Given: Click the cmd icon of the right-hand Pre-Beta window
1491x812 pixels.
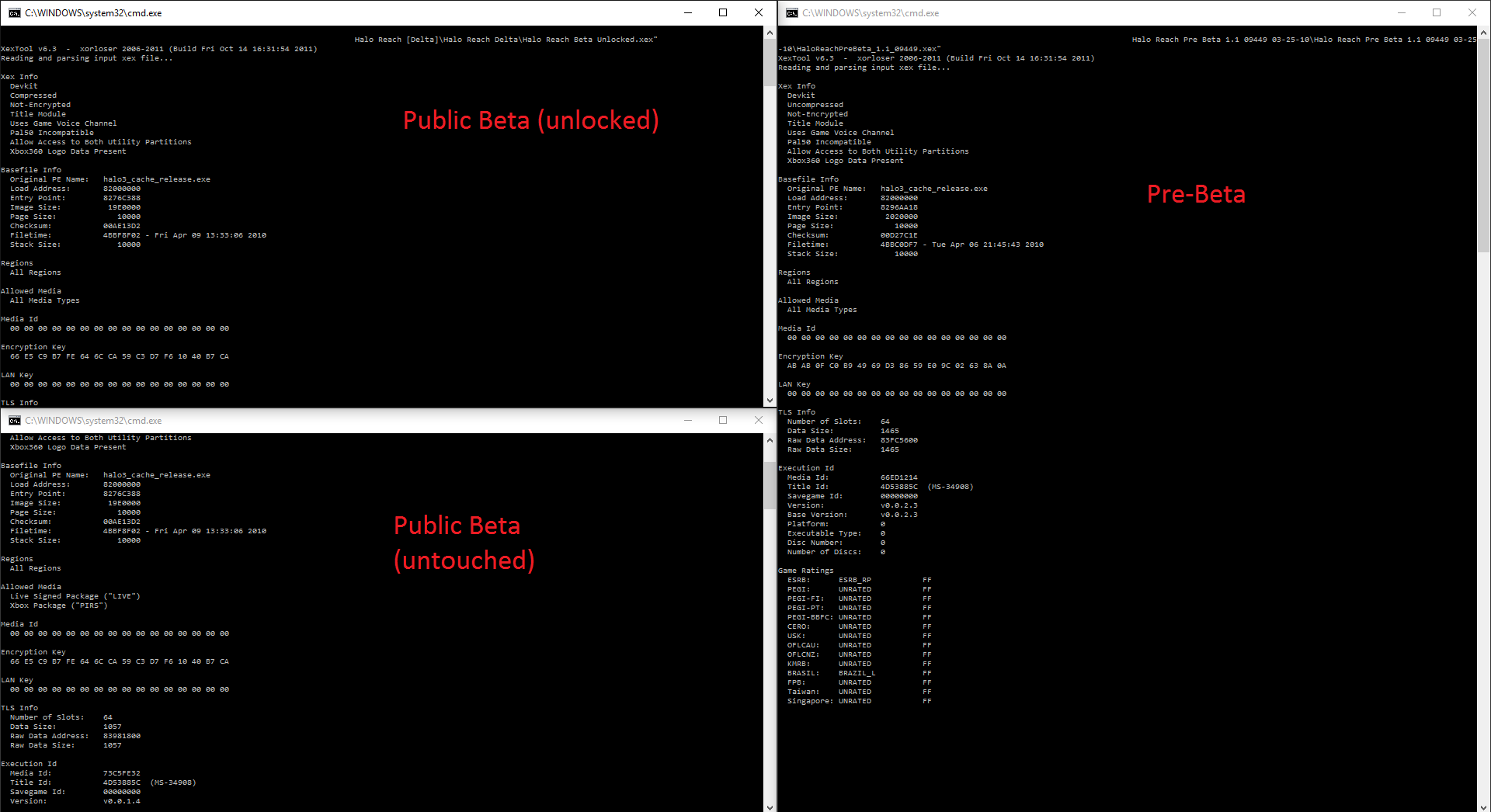Looking at the screenshot, I should pos(791,12).
